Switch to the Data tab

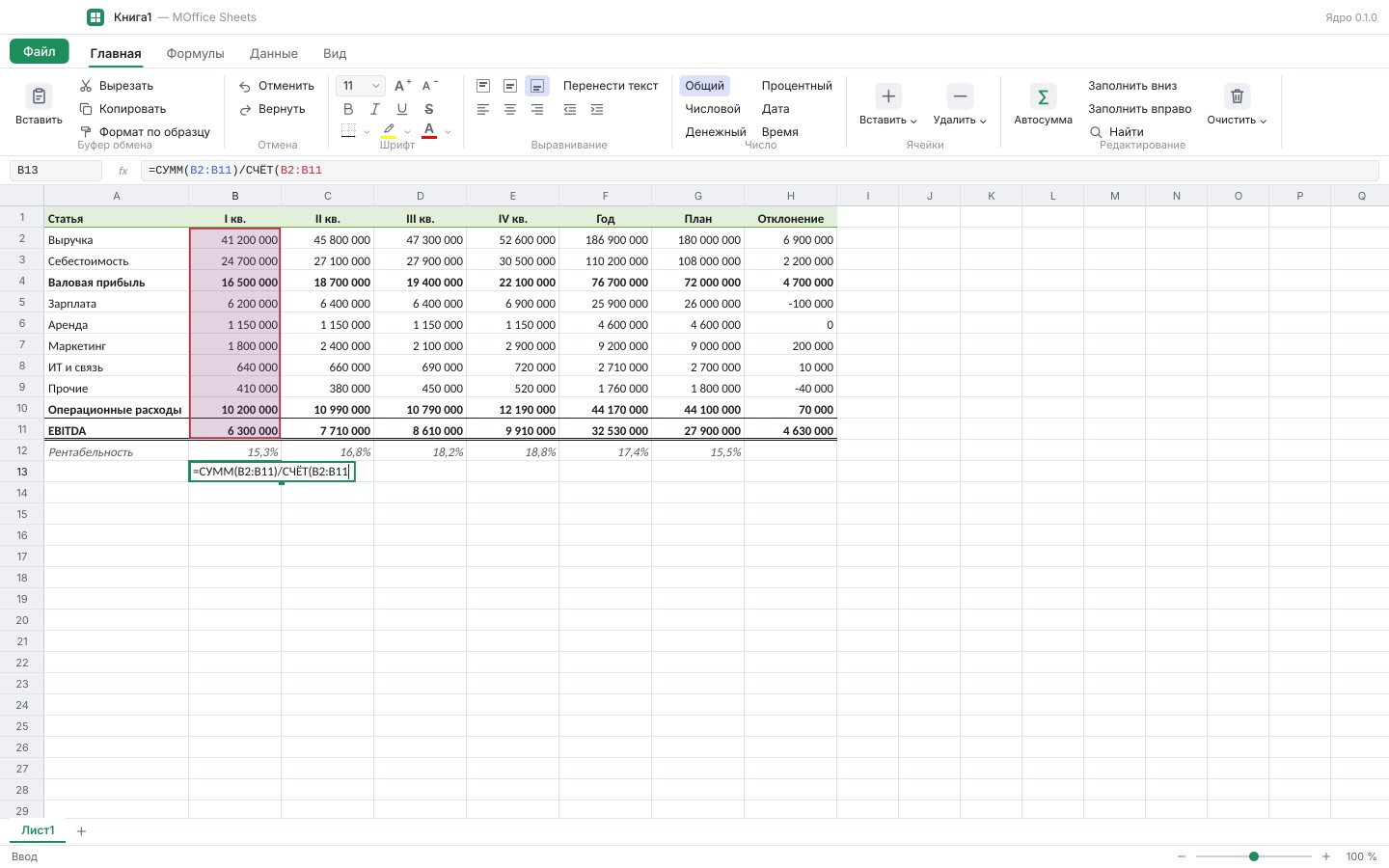click(274, 54)
